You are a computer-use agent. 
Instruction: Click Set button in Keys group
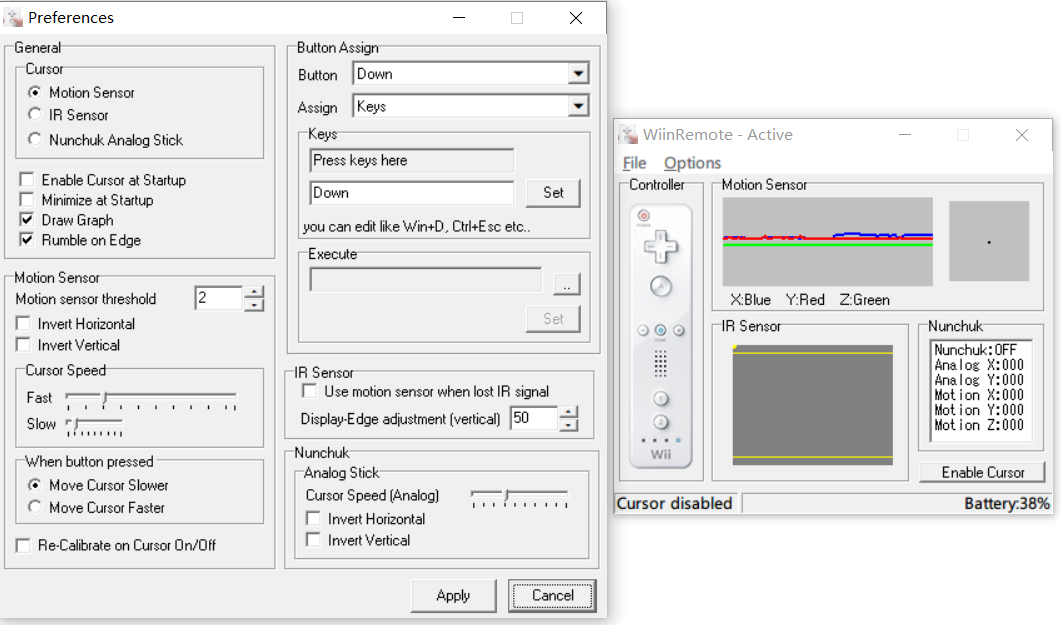(x=553, y=193)
